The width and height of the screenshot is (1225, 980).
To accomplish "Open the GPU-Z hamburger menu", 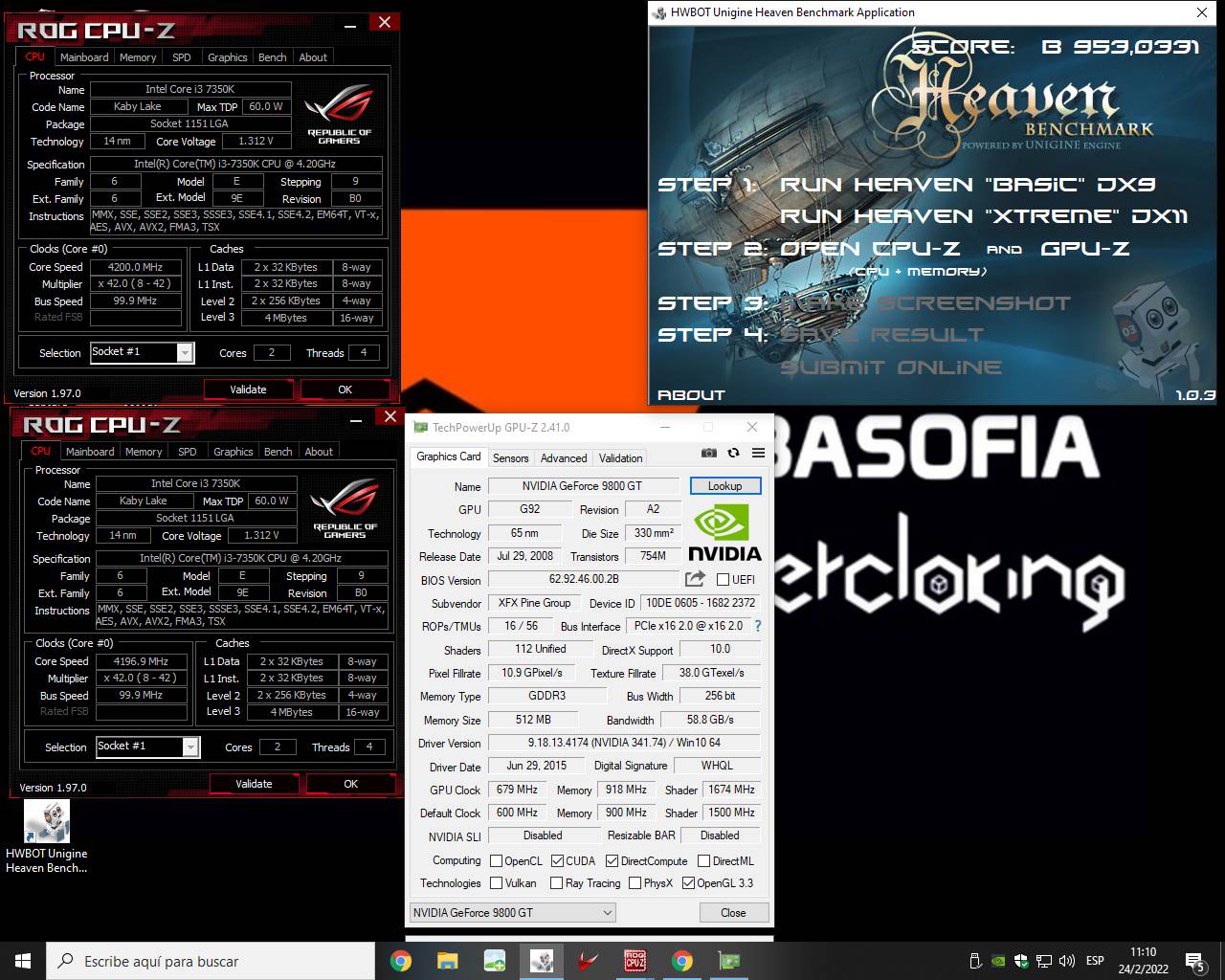I will tap(758, 453).
